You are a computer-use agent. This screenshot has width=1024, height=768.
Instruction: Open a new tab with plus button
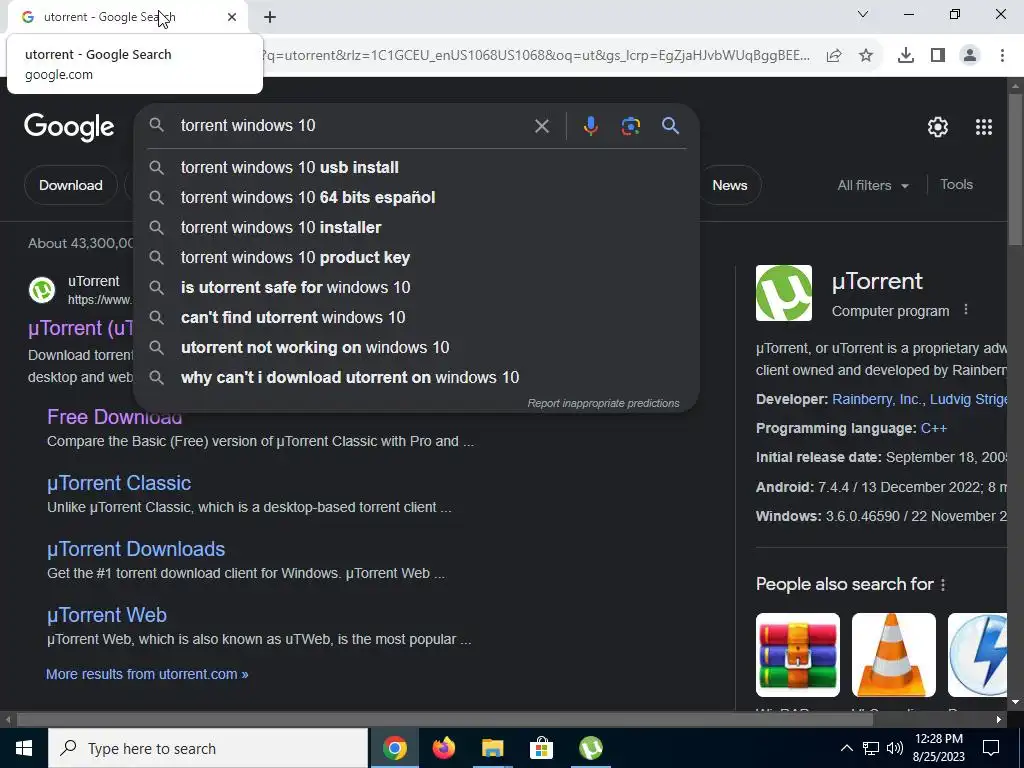tap(270, 17)
